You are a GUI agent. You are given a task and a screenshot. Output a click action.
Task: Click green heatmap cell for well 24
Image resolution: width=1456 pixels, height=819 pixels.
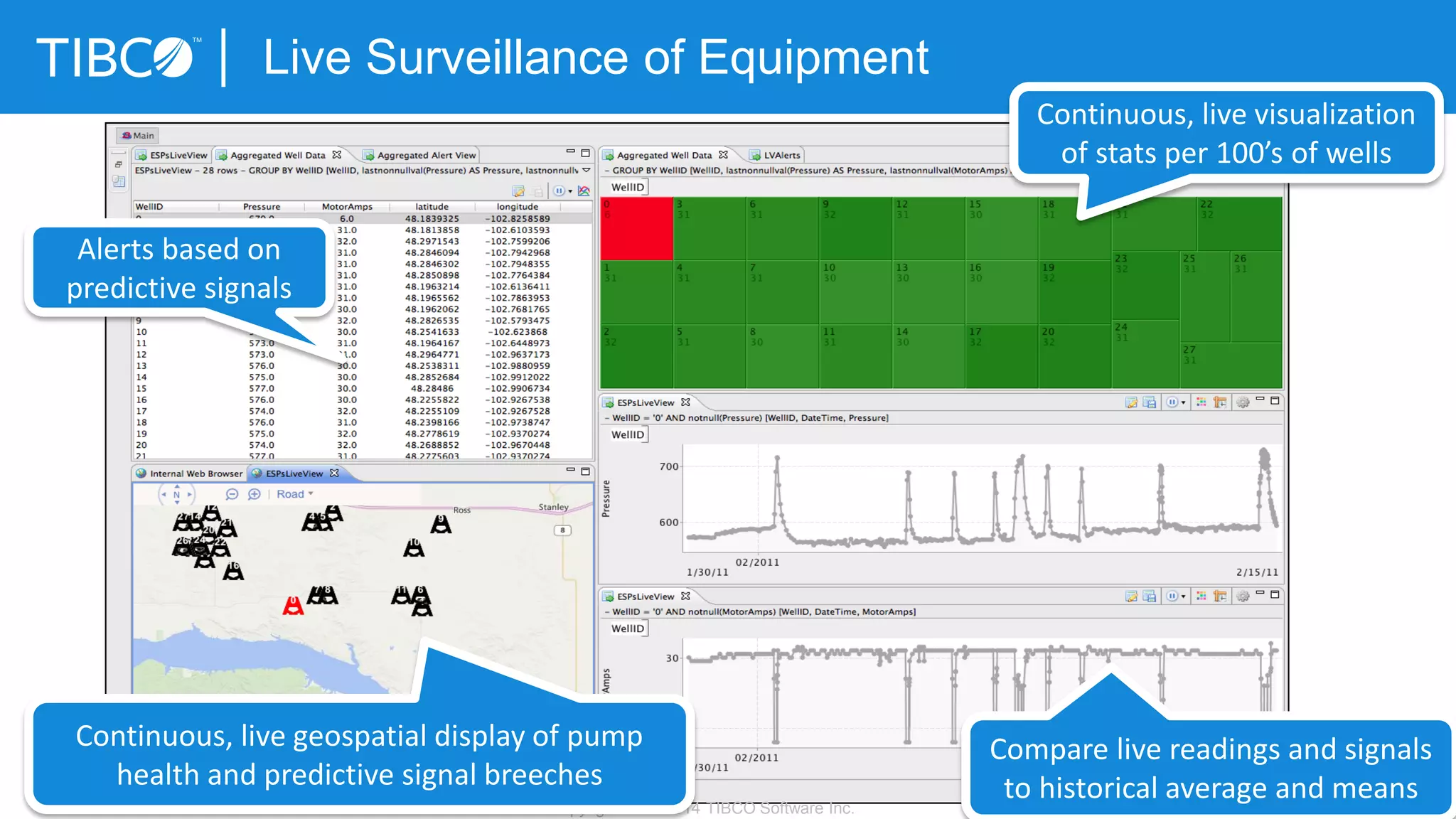[1145, 354]
